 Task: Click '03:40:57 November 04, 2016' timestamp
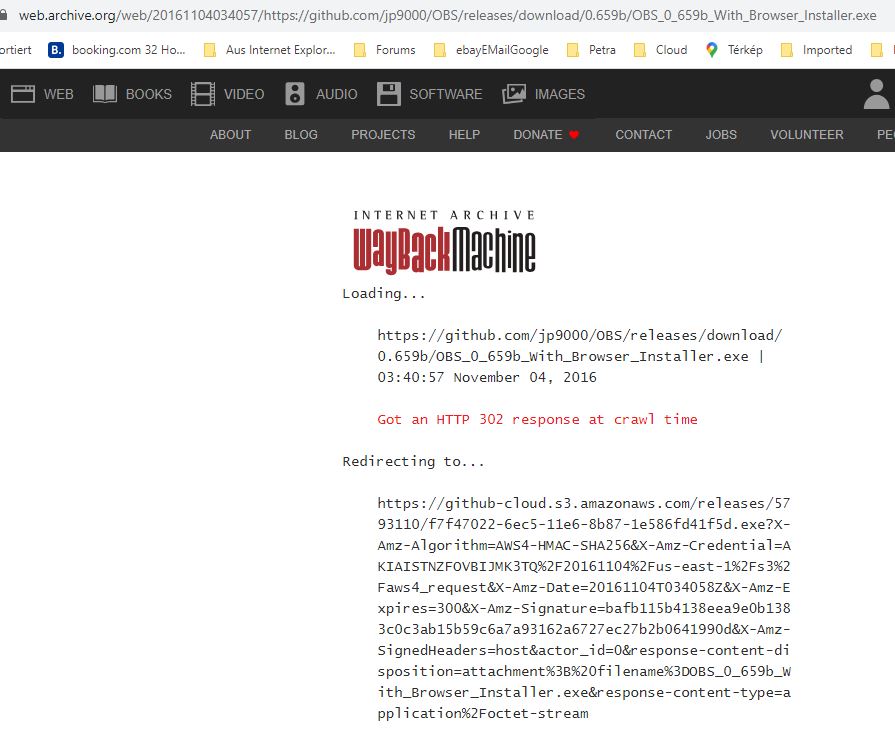click(x=487, y=377)
